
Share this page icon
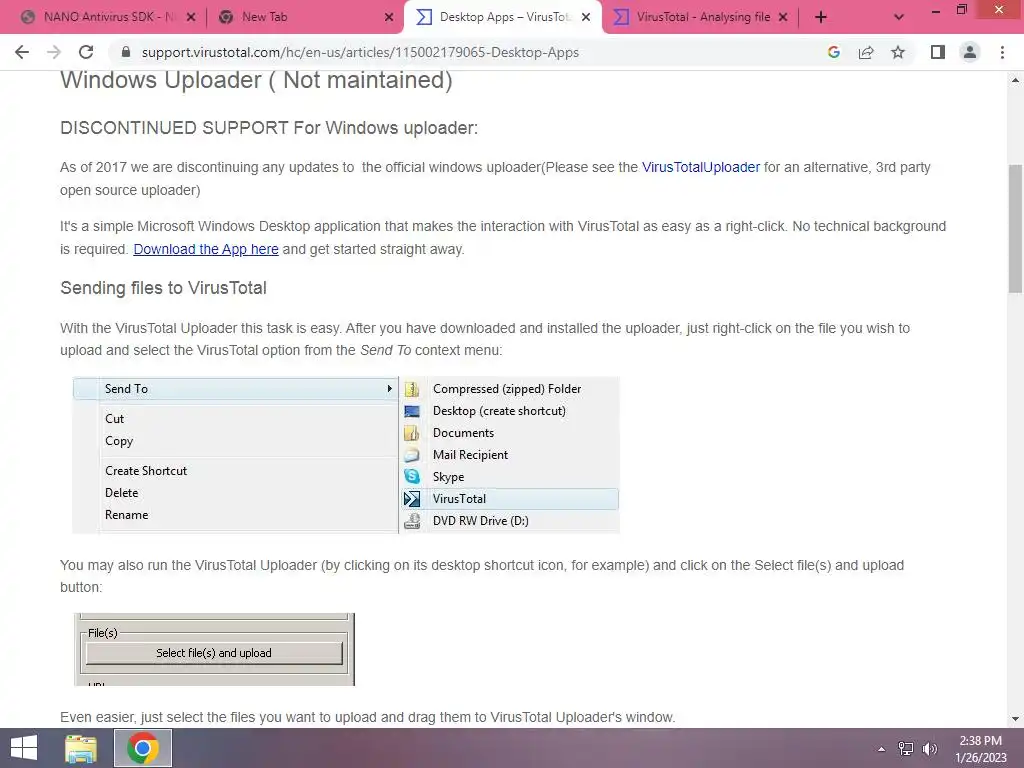tap(866, 52)
